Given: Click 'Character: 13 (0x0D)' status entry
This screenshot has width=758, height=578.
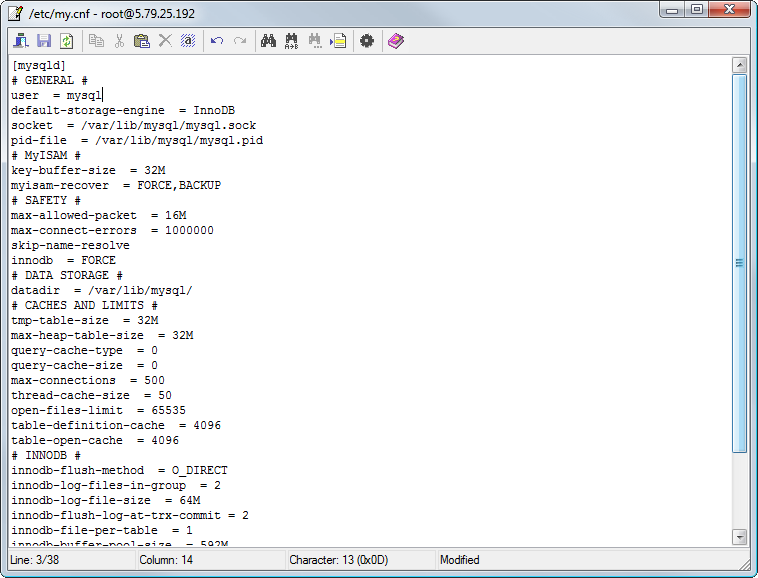Looking at the screenshot, I should pos(338,560).
